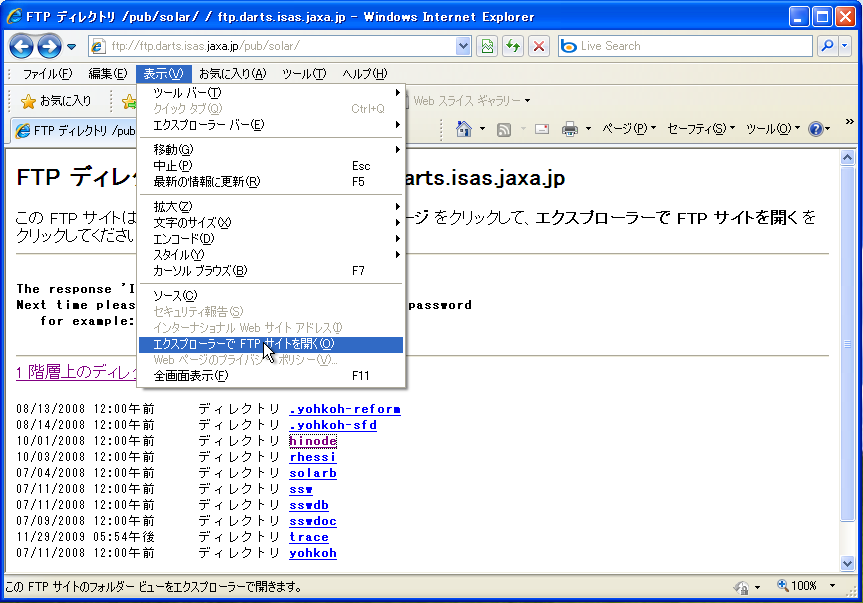The width and height of the screenshot is (863, 603).
Task: Click the Print icon in command bar
Action: pos(570,129)
